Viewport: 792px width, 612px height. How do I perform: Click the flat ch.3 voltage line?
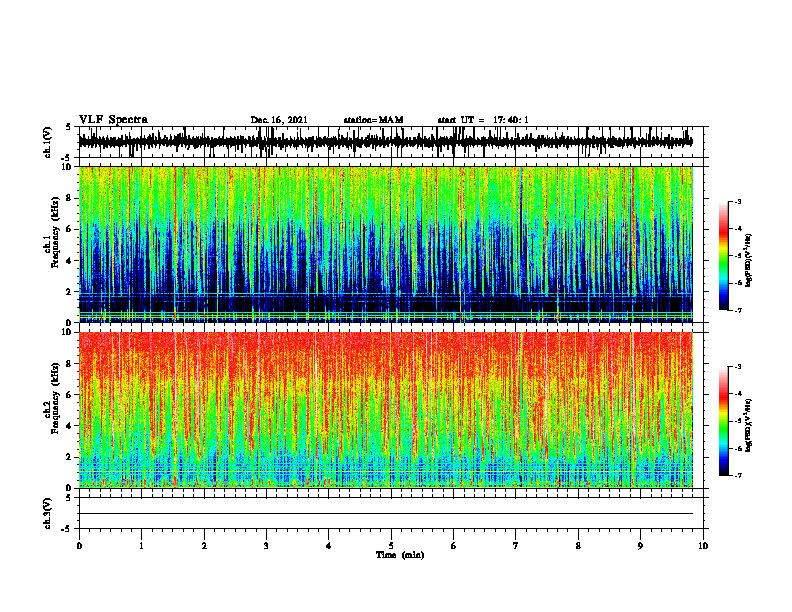click(x=386, y=514)
